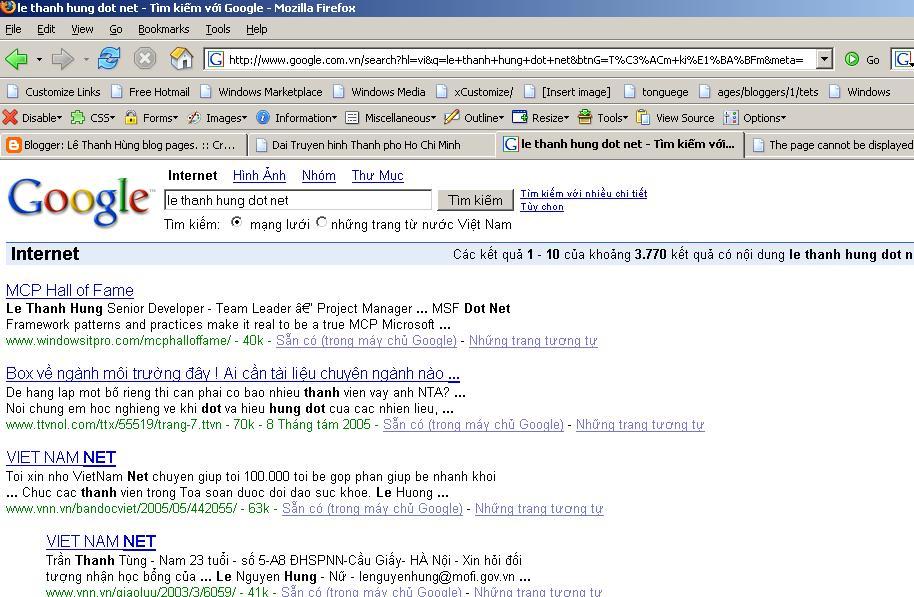The image size is (914, 597).
Task: Open the Forms developer menu
Action: (152, 118)
